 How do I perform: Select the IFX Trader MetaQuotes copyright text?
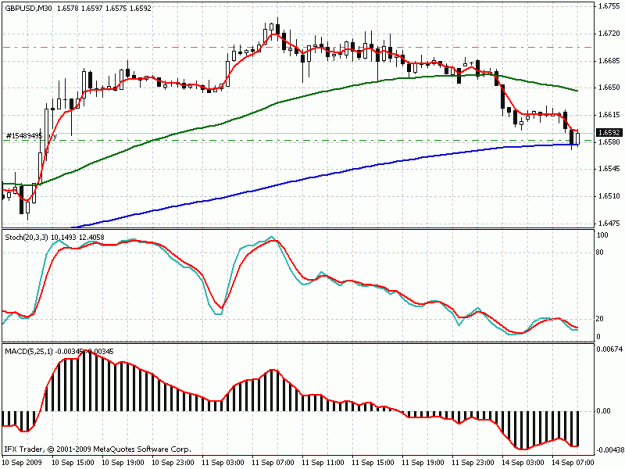(x=98, y=449)
